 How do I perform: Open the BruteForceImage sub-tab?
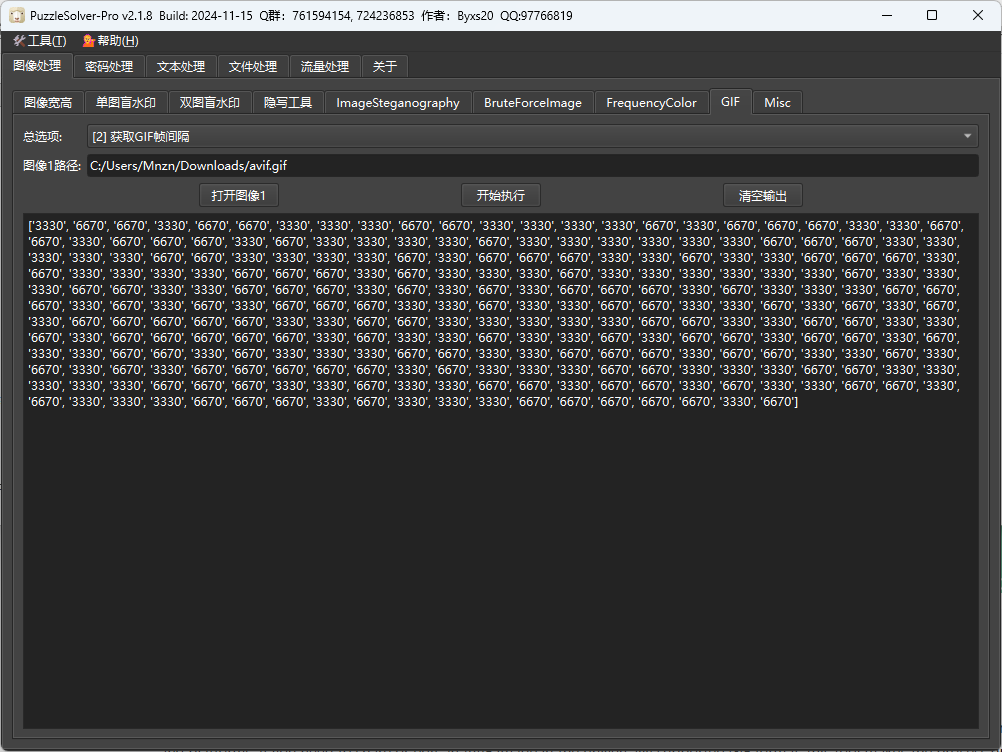tap(533, 103)
